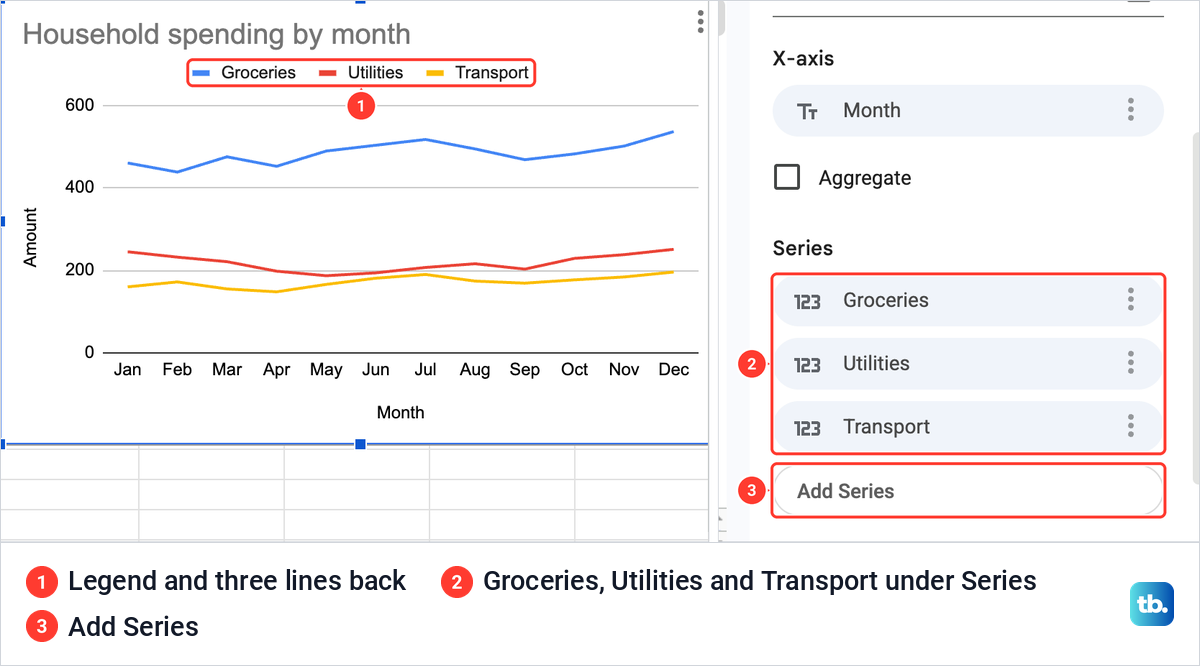
Task: Click the Groceries legend entry
Action: 244,73
